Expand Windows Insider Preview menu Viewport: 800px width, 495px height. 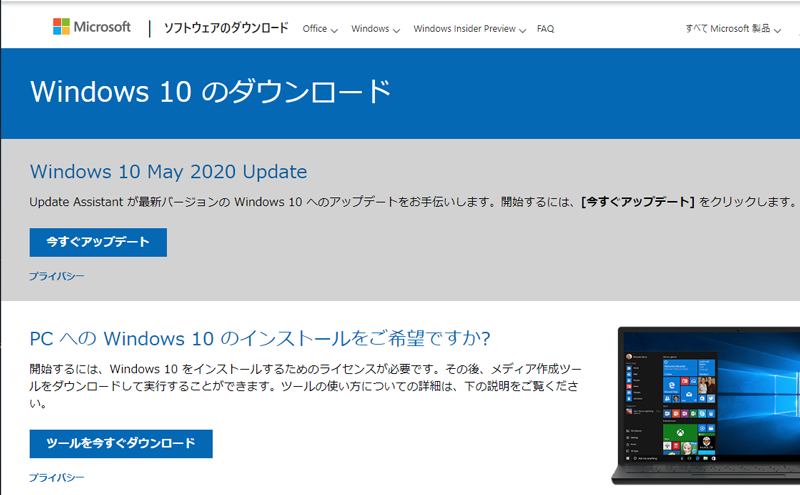(x=469, y=29)
